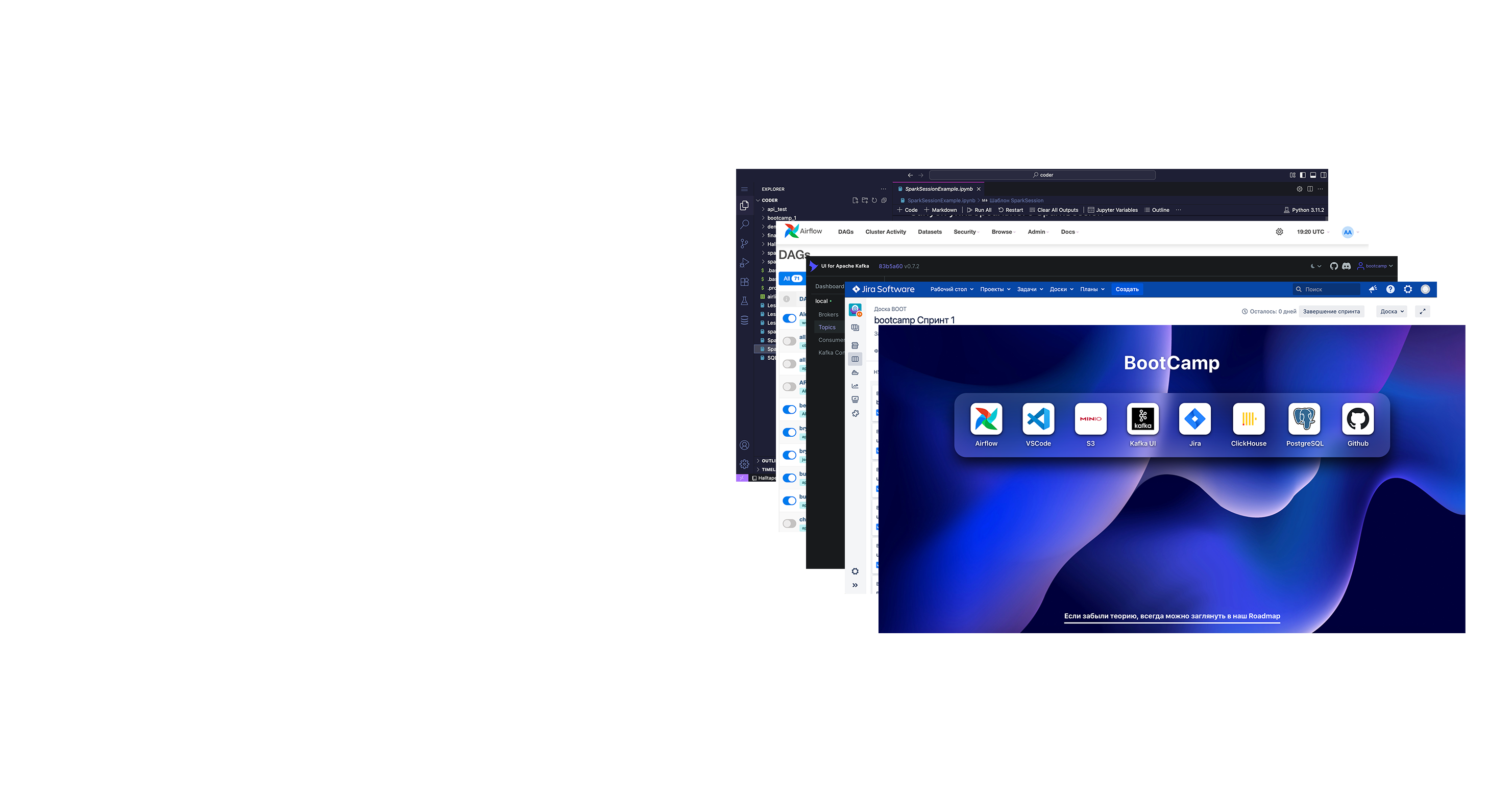Toggle the first Airflow DAG 'Al' switch
The width and height of the screenshot is (1512, 799).
(x=790, y=318)
